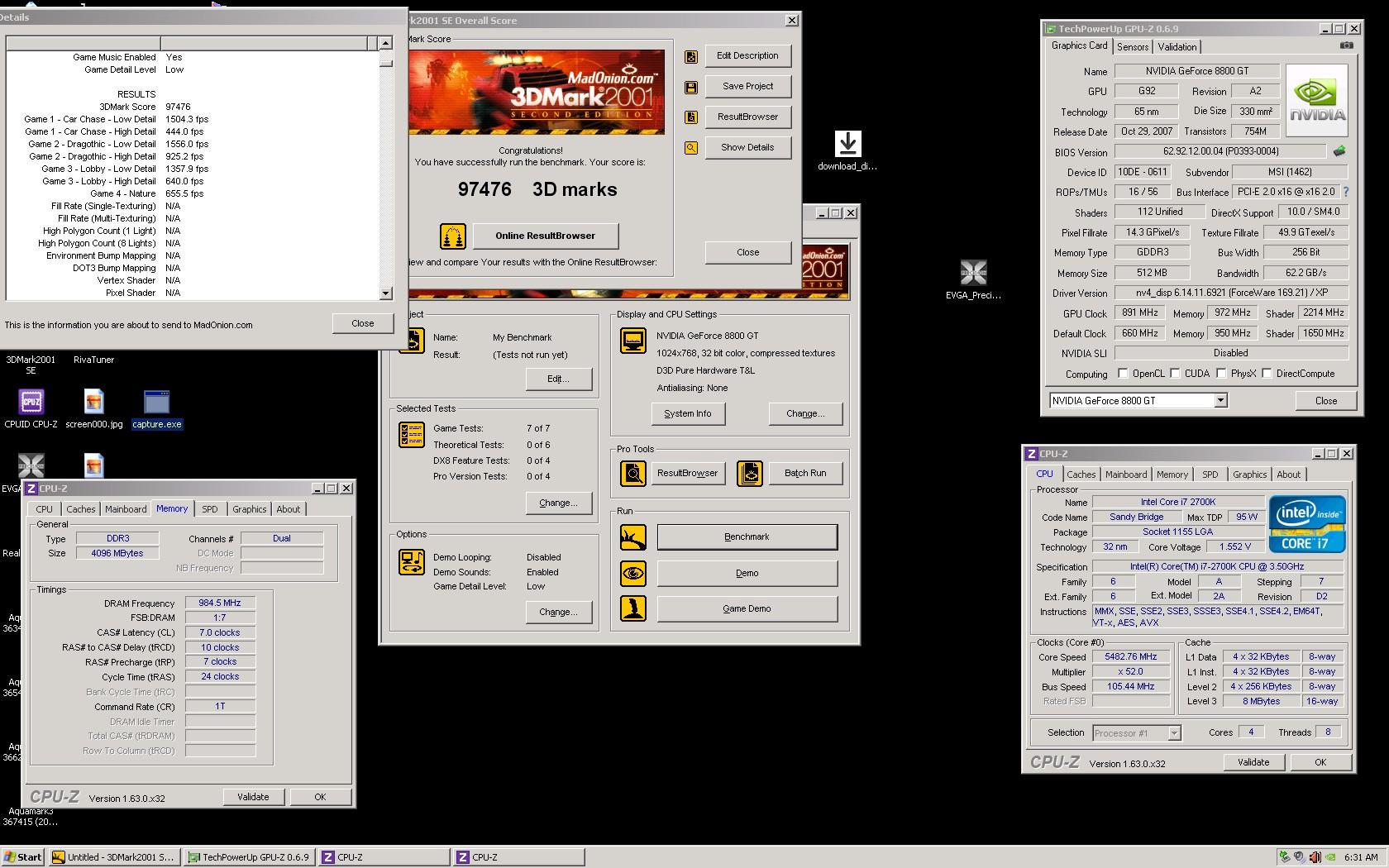Click the Bus Interface question mark icon
Screen dimensions: 1389x868
(1346, 192)
